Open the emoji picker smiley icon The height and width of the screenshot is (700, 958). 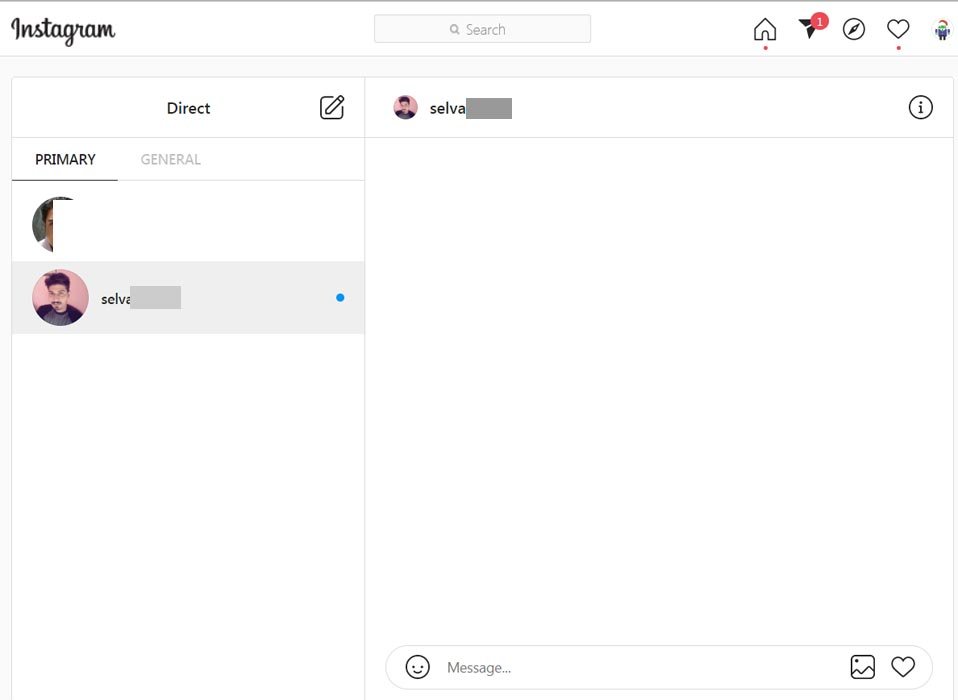click(x=418, y=667)
